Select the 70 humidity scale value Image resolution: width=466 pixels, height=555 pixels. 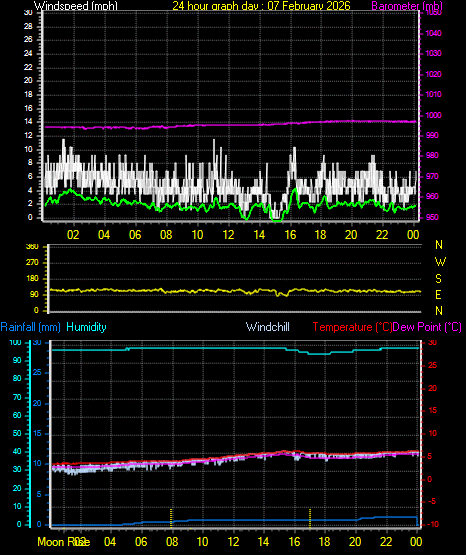pyautogui.click(x=17, y=398)
